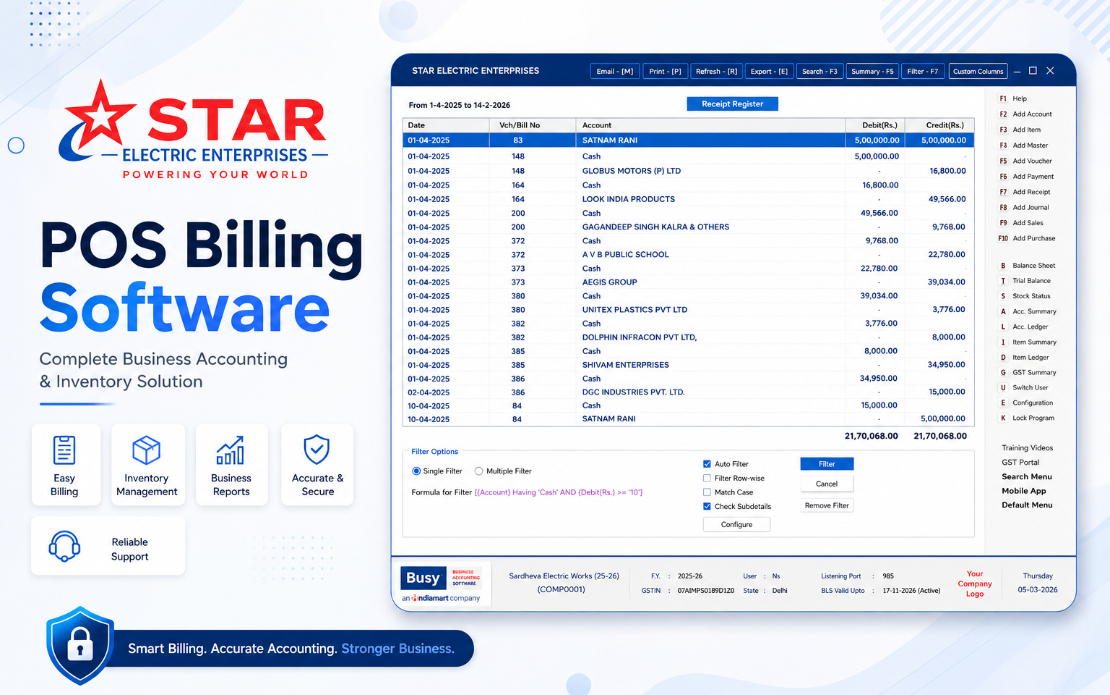1110x695 pixels.
Task: Click the Email - [M] toolbar button
Action: pos(614,71)
